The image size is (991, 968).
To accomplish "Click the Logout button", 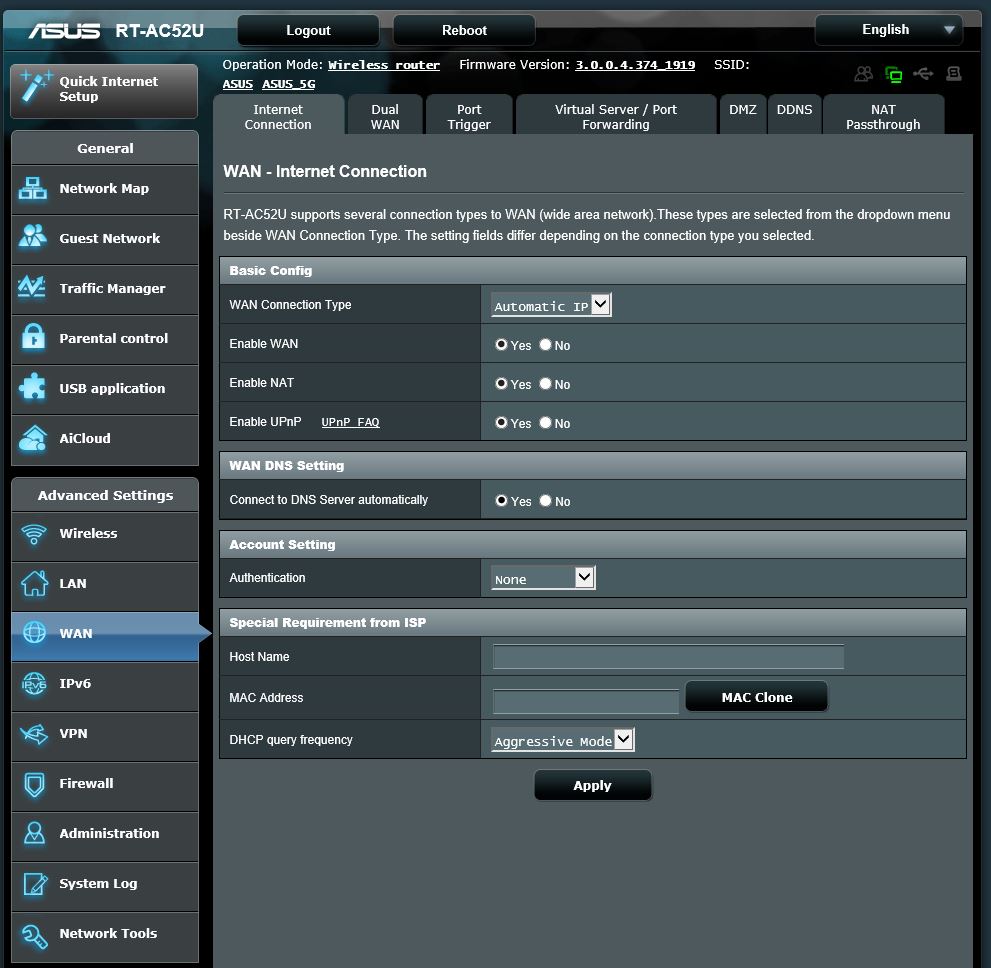I will pos(308,30).
